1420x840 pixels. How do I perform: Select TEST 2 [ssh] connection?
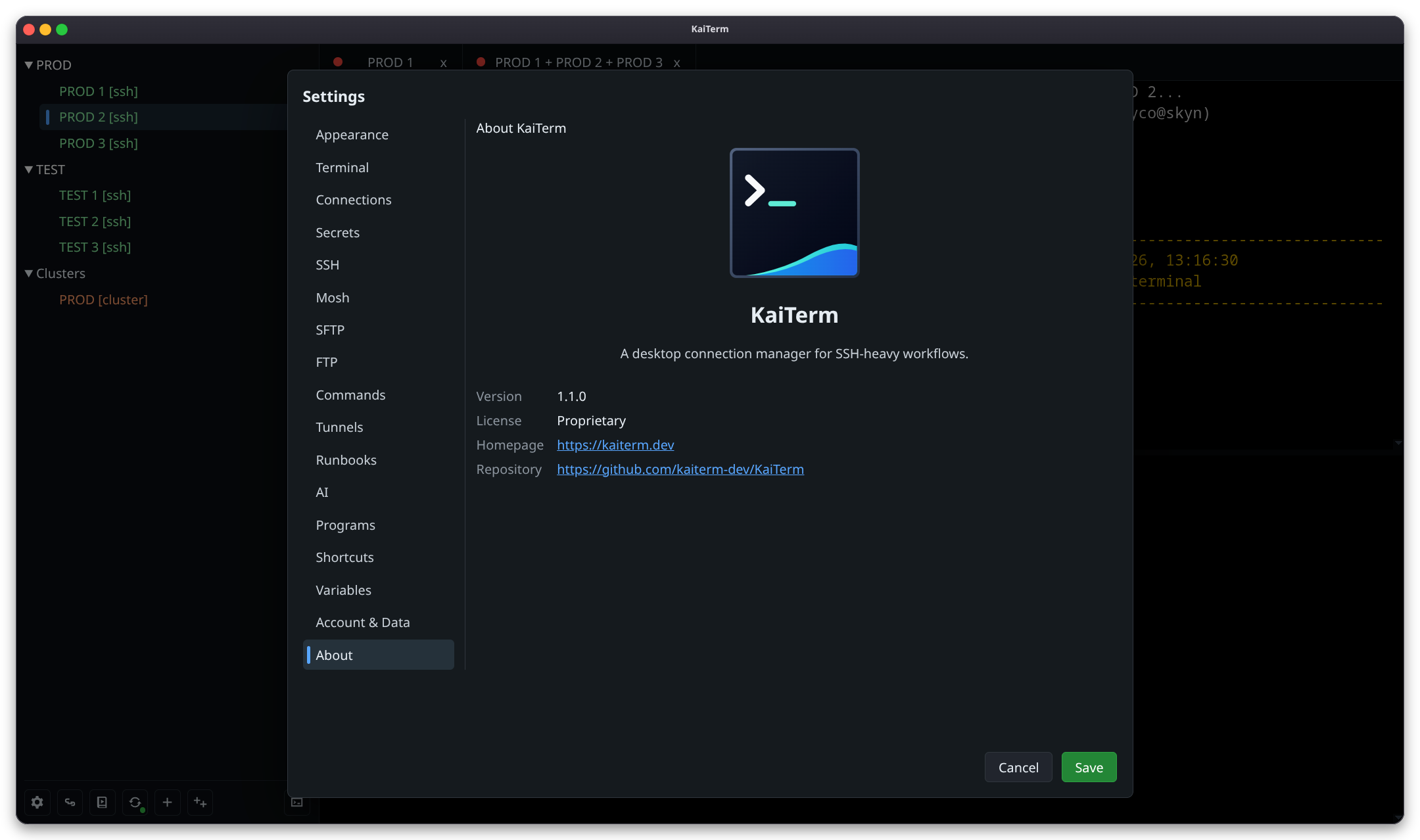(x=95, y=222)
